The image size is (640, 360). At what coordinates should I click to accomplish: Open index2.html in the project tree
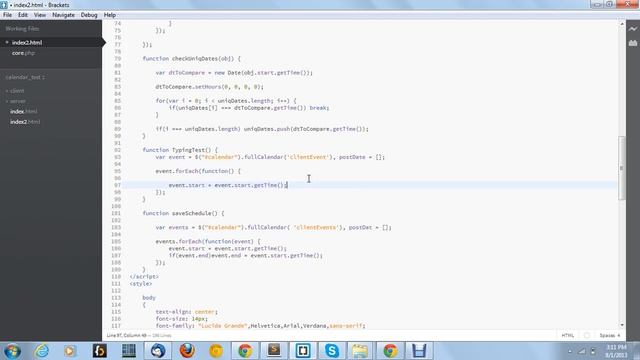25,122
